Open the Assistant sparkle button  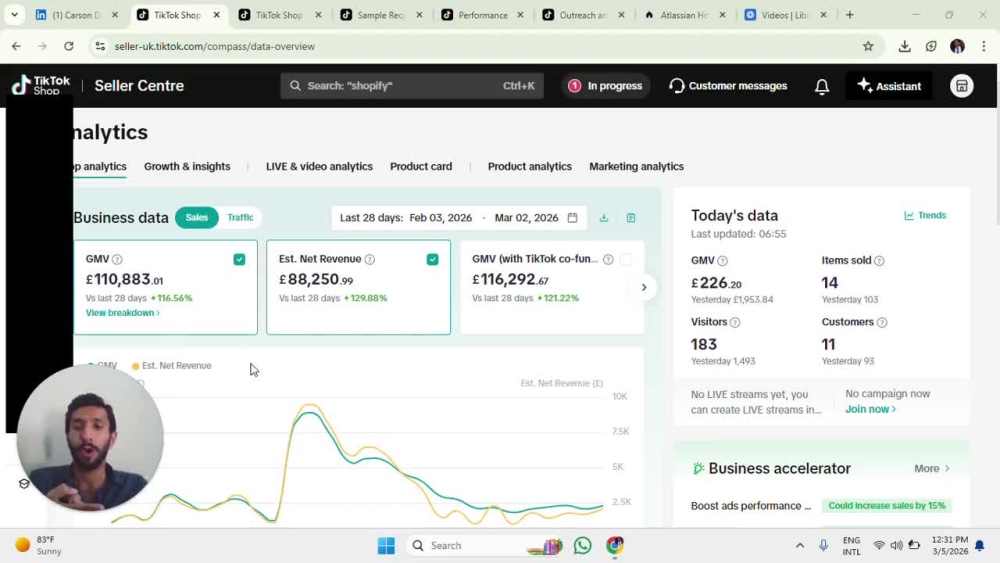(888, 86)
